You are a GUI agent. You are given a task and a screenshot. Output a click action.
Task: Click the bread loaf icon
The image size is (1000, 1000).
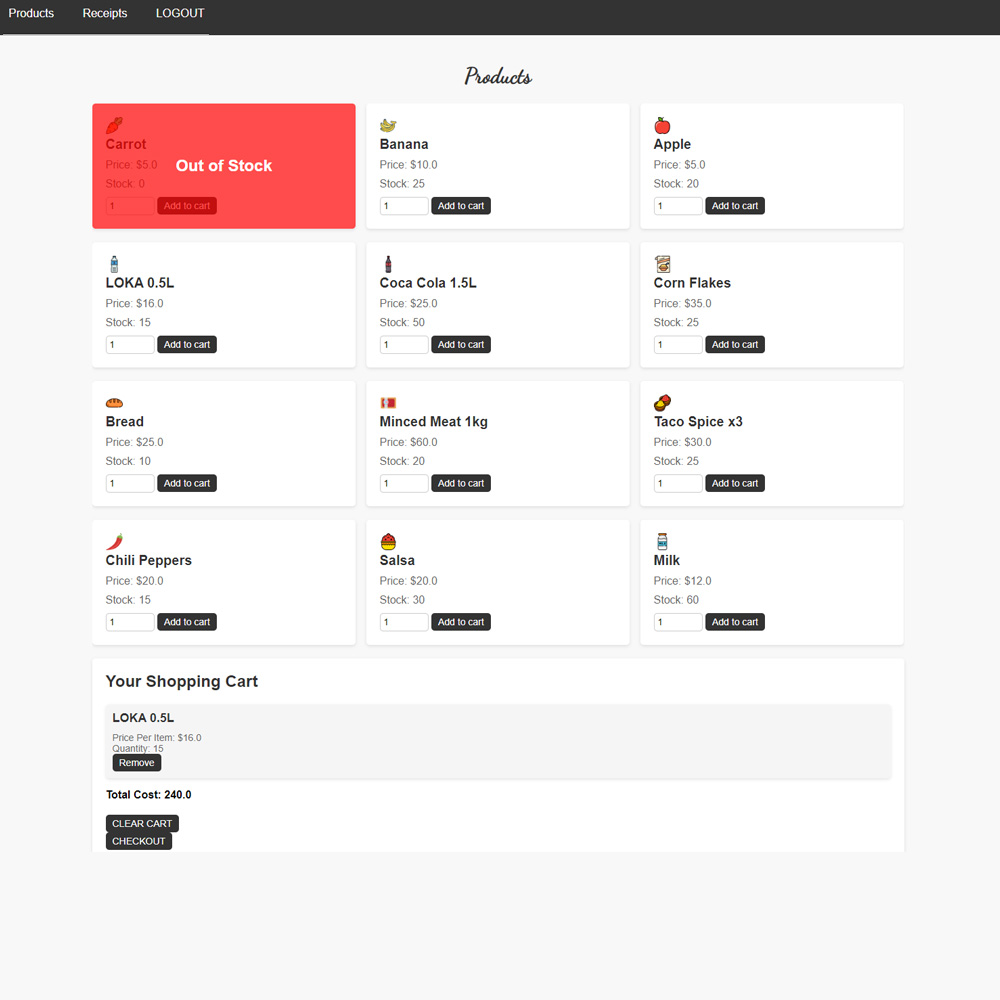114,403
